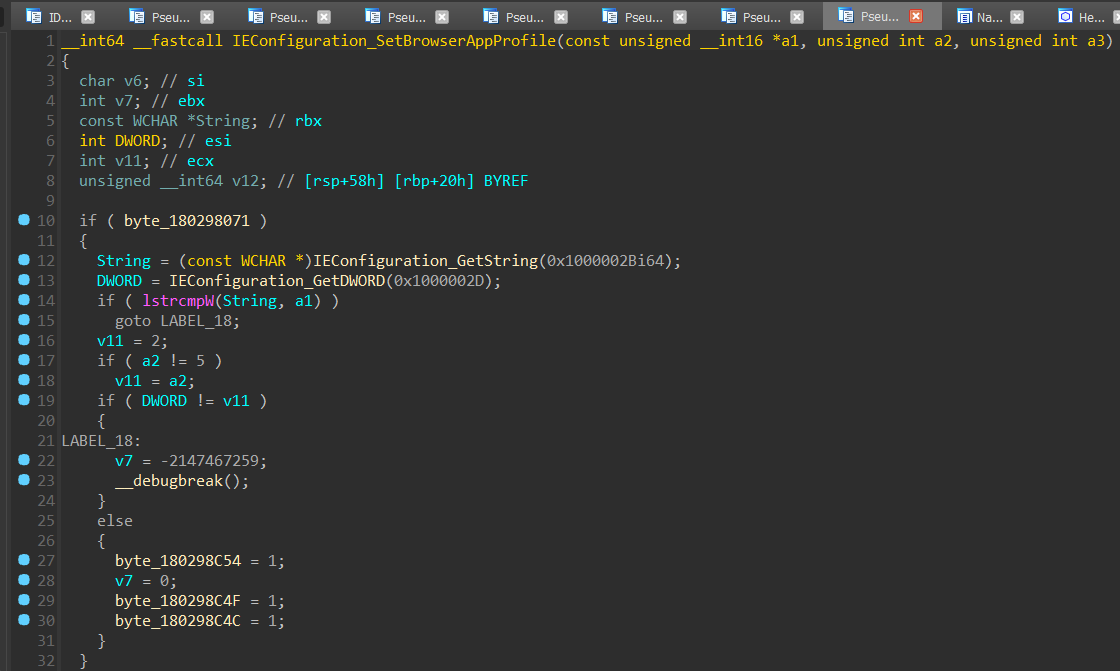The image size is (1120, 671).
Task: Click the else keyword on line 25
Action: tap(115, 521)
